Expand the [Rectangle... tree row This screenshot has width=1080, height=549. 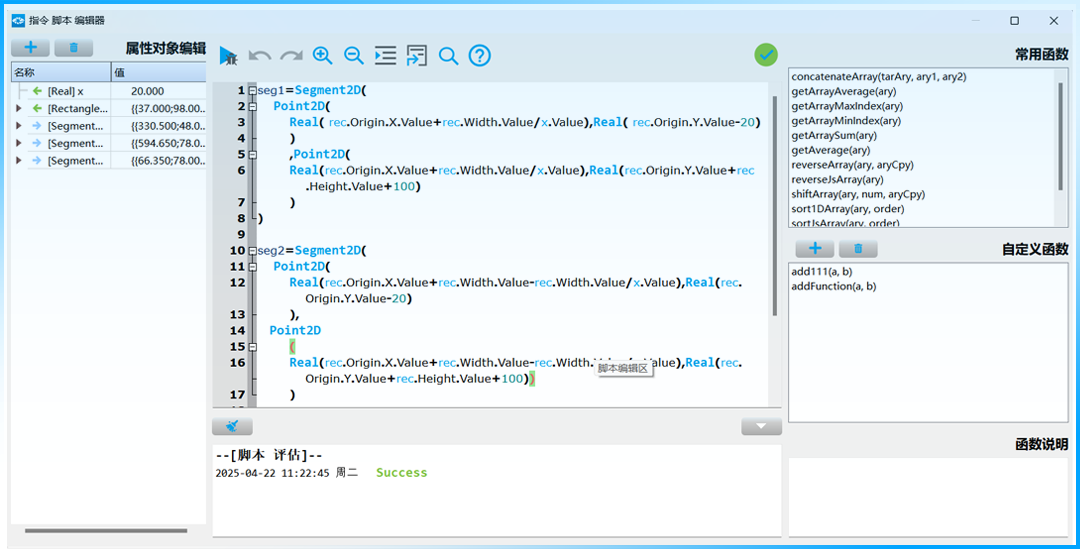[x=18, y=108]
